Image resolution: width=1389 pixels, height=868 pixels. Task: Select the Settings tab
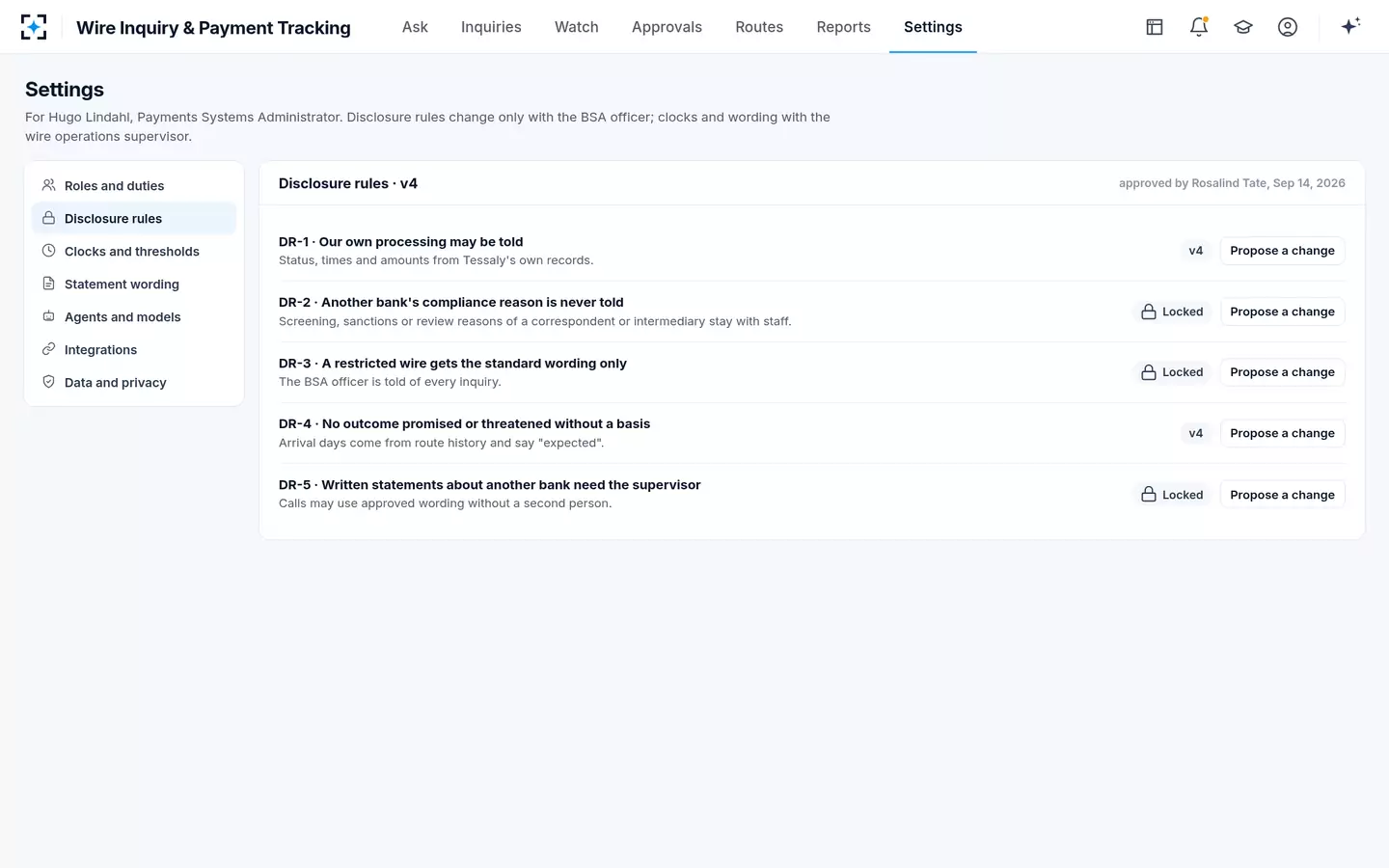click(933, 27)
